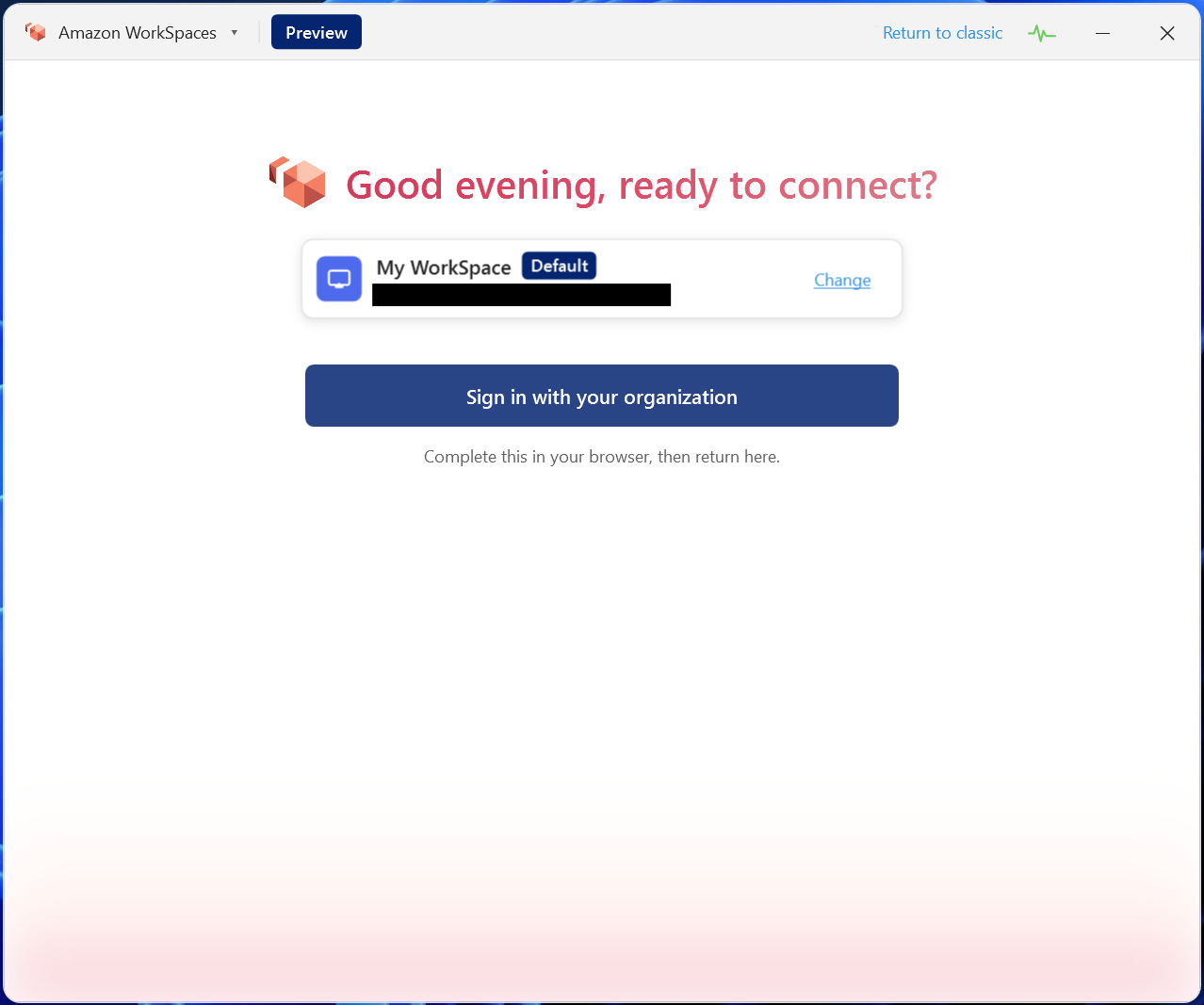Click the WorkSpace monitor icon
The width and height of the screenshot is (1204, 1005).
point(339,279)
